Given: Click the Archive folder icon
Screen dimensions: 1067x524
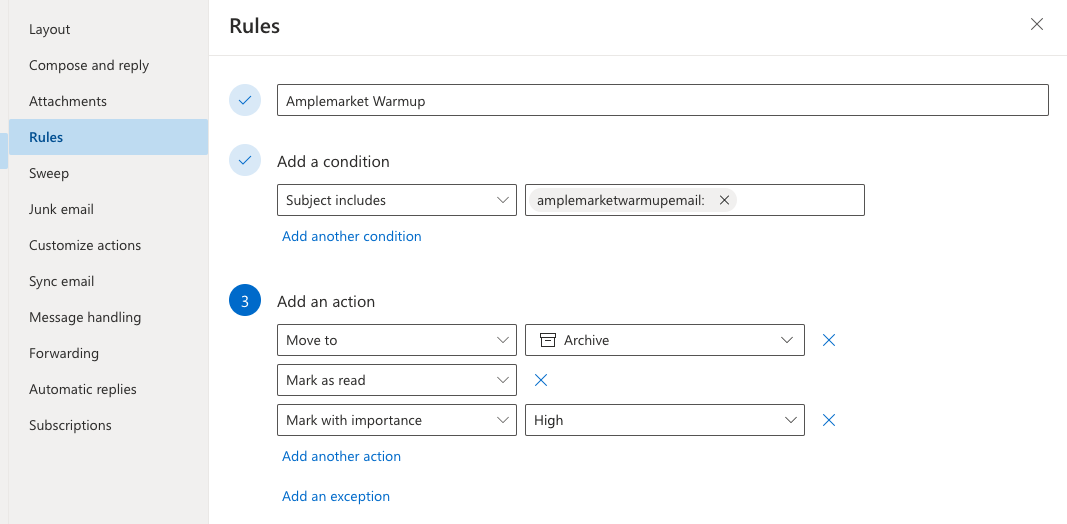Looking at the screenshot, I should (x=548, y=340).
